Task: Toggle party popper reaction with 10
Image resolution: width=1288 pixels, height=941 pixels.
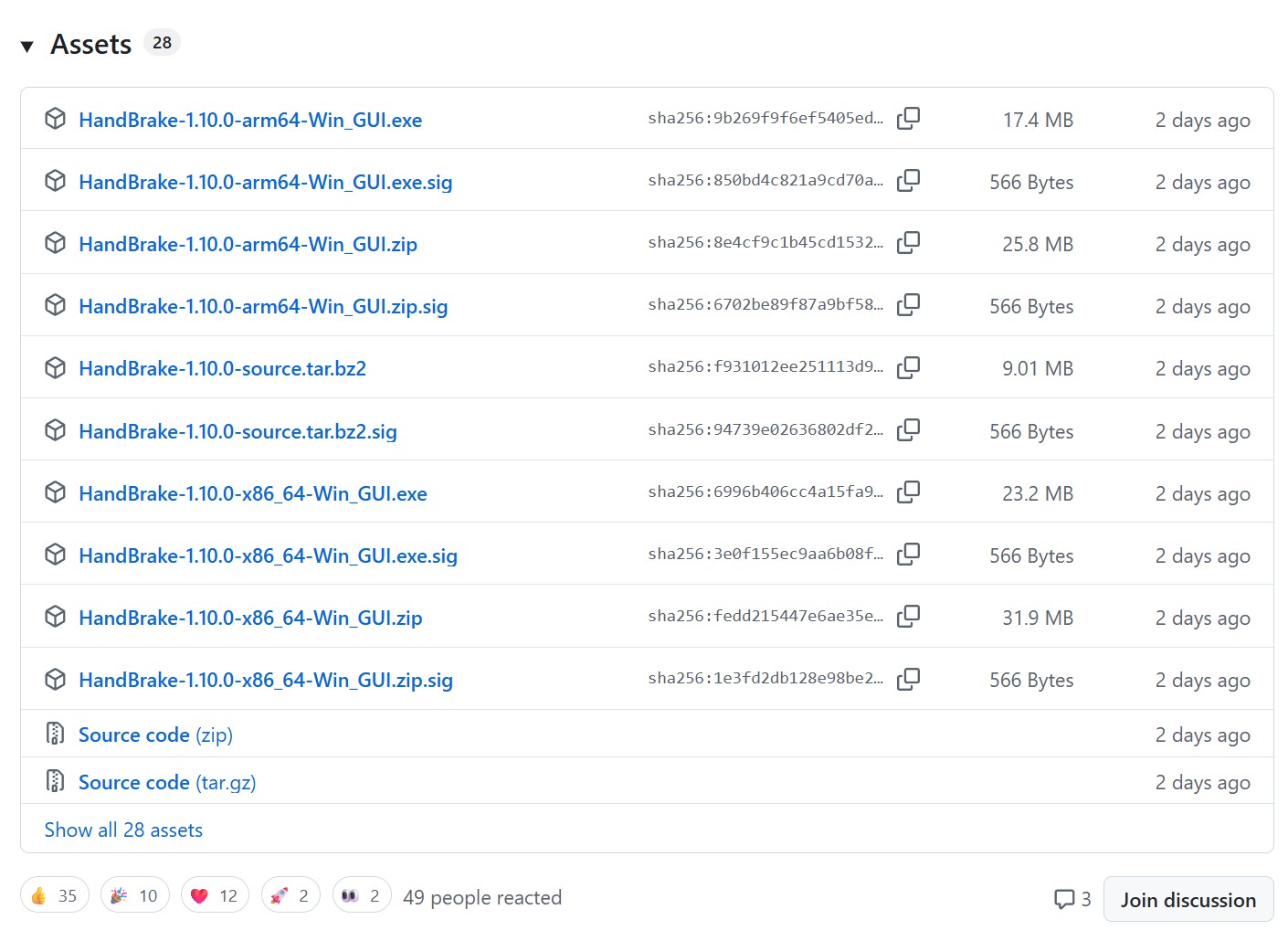Action: click(x=135, y=895)
